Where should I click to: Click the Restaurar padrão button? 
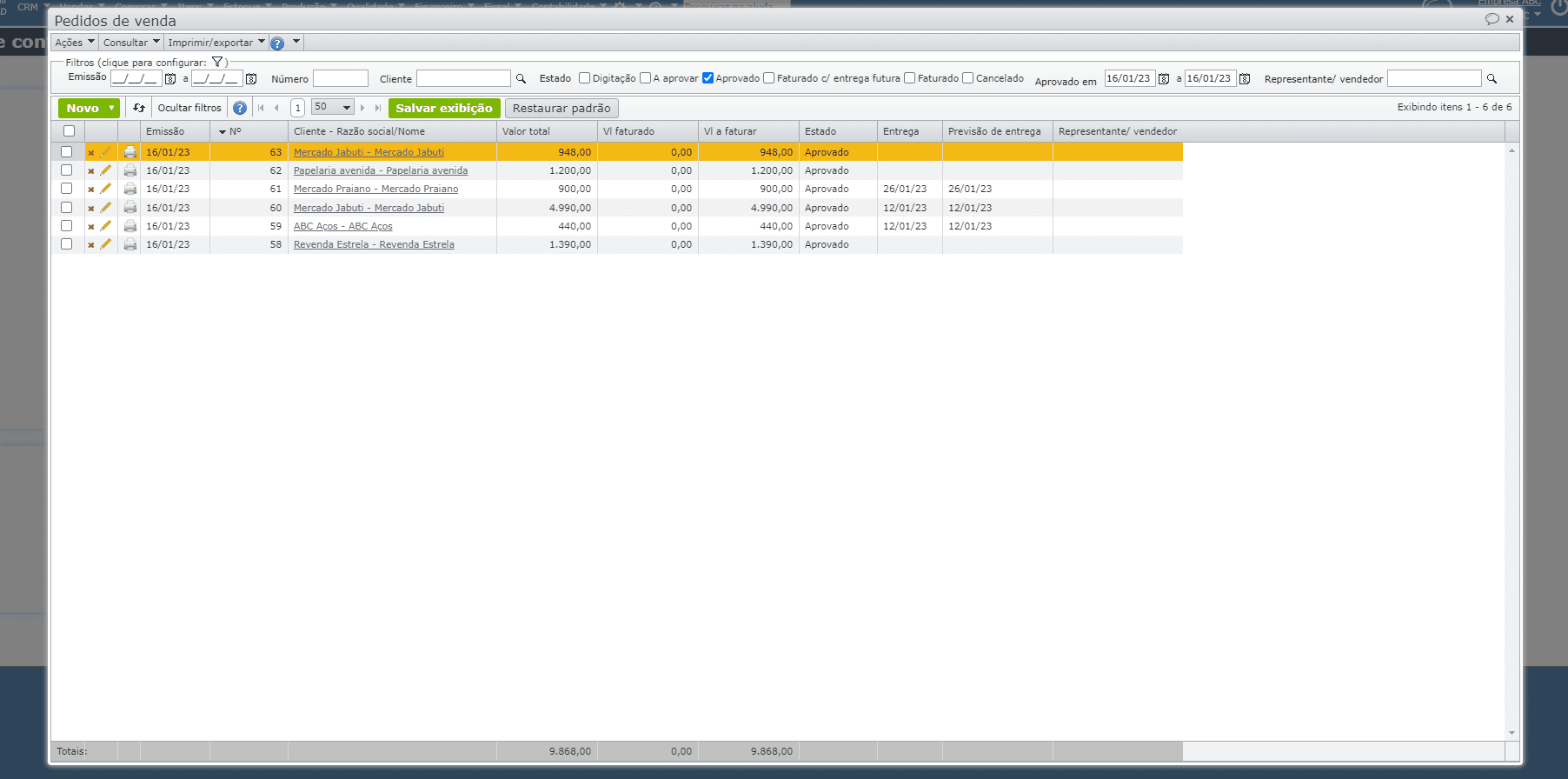(561, 108)
